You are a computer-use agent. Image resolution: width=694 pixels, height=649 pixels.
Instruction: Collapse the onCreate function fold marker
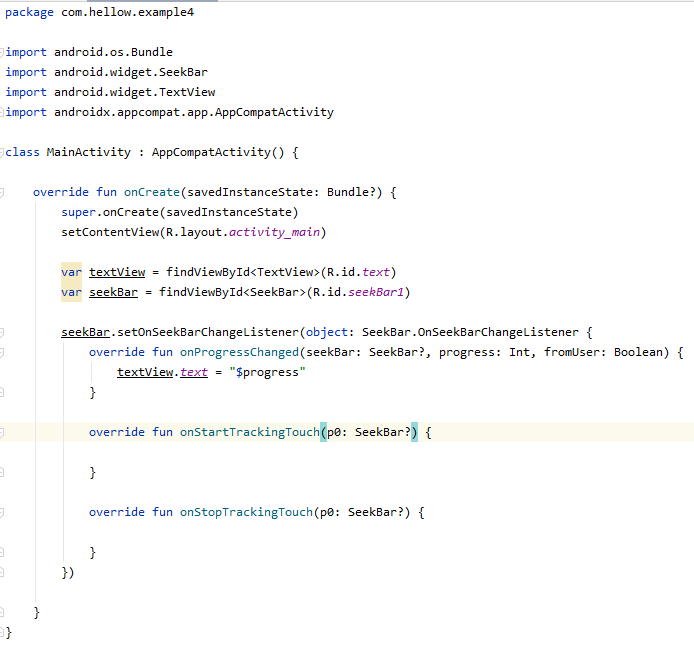[2, 192]
